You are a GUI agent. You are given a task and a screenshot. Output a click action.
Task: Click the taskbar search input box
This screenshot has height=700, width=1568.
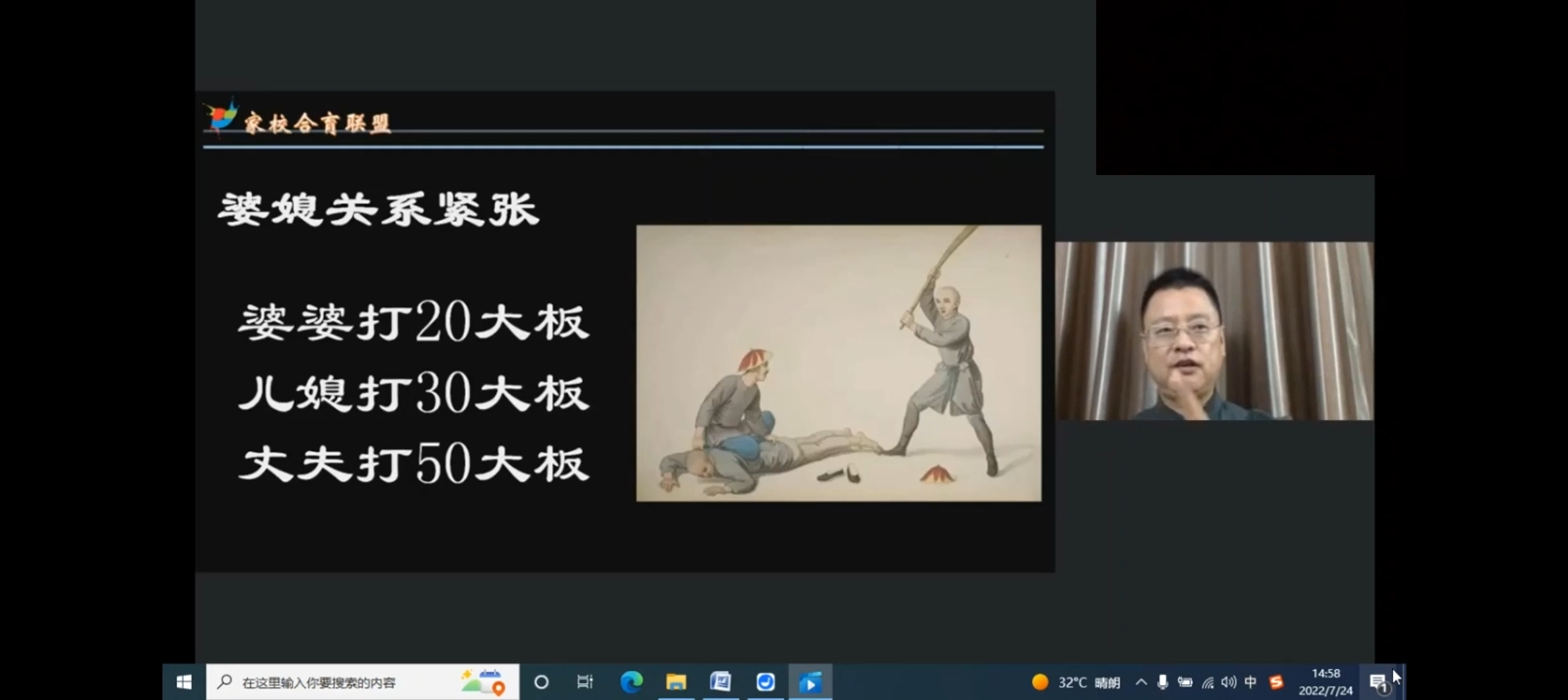[363, 682]
